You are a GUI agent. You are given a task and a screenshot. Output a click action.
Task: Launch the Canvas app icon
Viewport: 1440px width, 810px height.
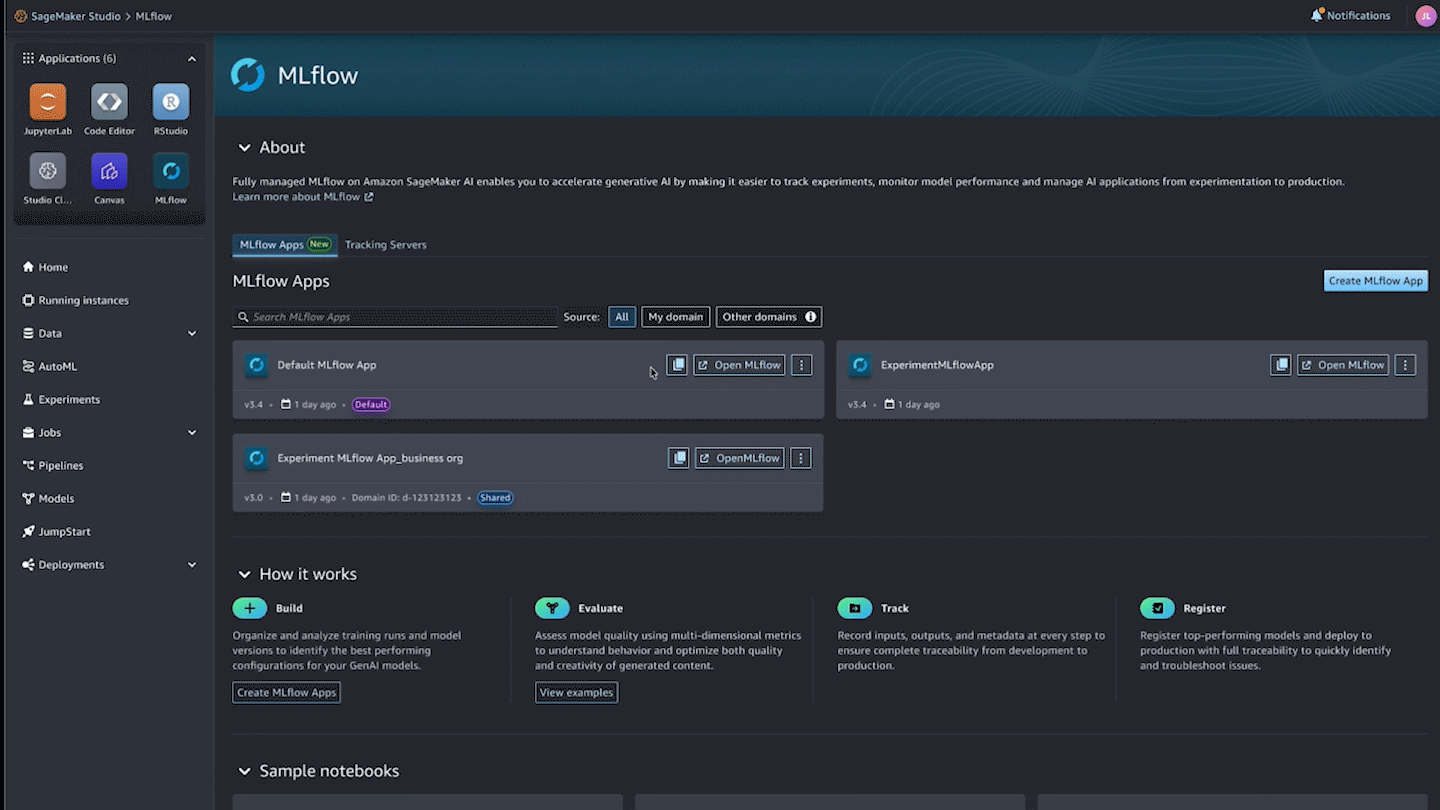coord(109,171)
